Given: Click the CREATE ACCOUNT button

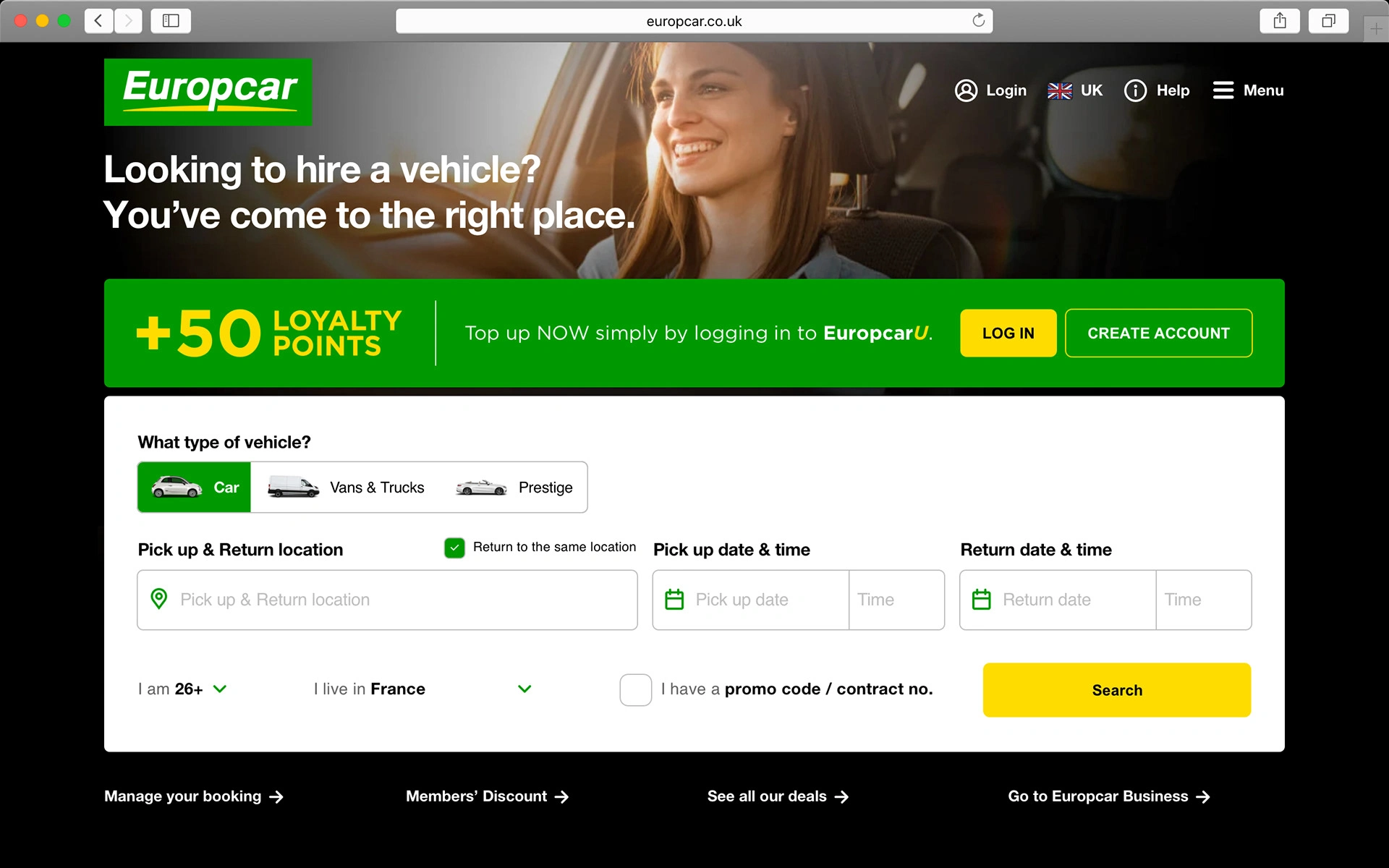Looking at the screenshot, I should 1158,333.
